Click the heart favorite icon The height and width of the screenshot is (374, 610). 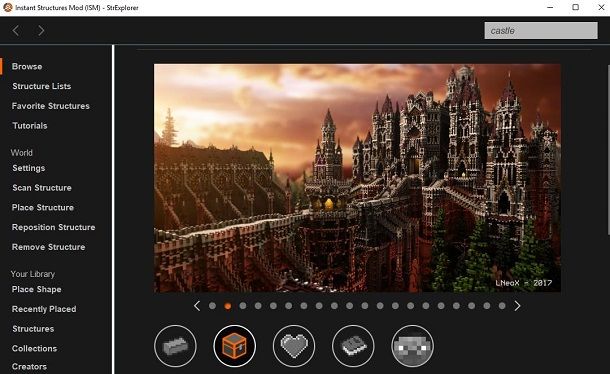(294, 346)
